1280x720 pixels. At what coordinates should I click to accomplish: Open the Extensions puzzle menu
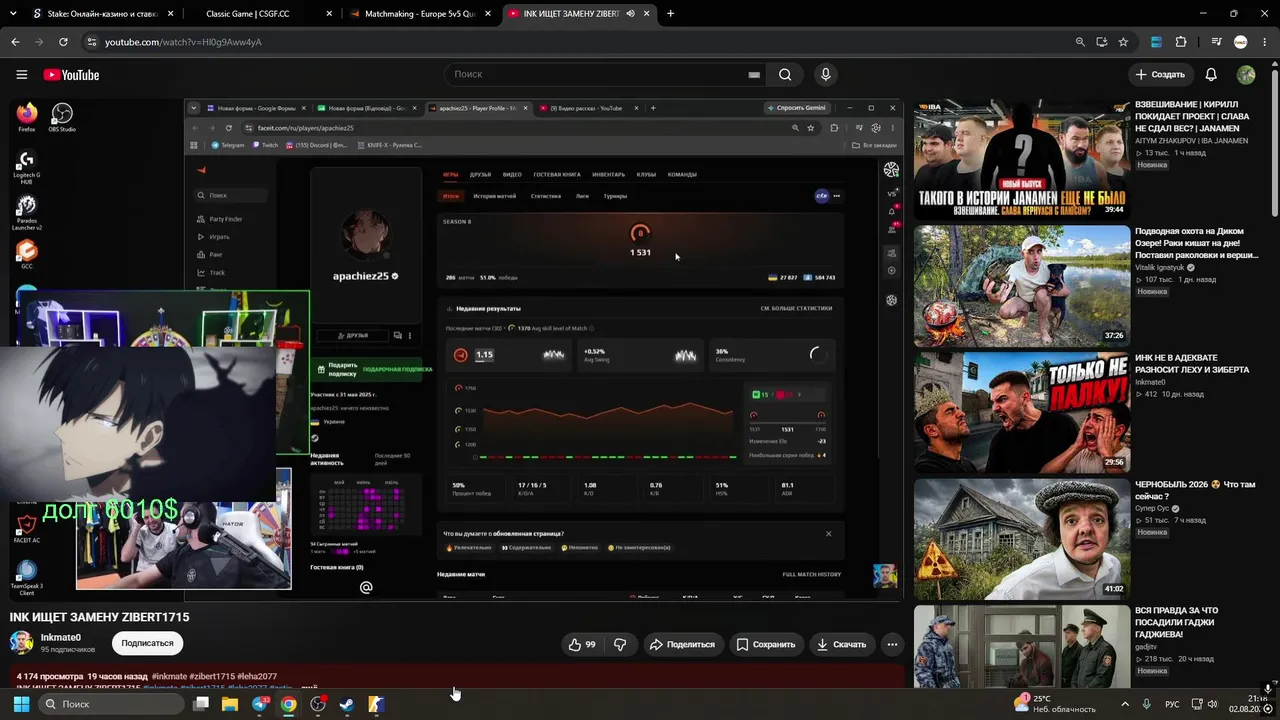click(1181, 42)
